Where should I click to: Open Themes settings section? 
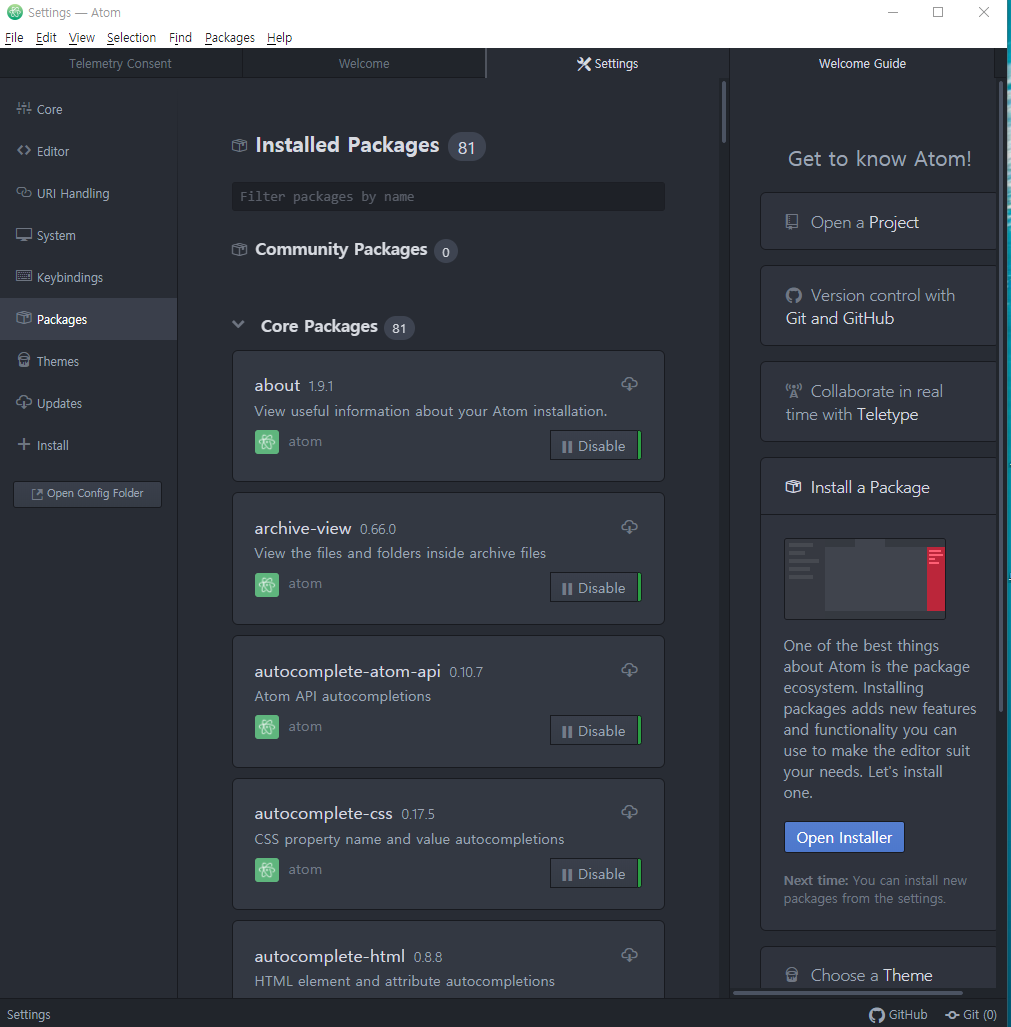click(88, 361)
